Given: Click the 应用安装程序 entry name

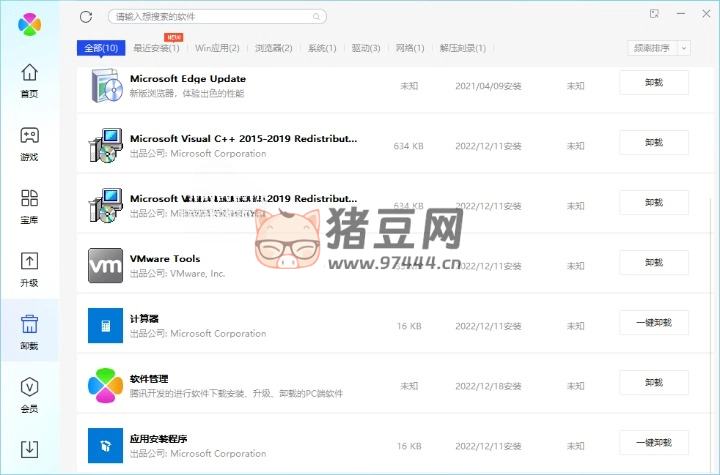Looking at the screenshot, I should point(158,439).
